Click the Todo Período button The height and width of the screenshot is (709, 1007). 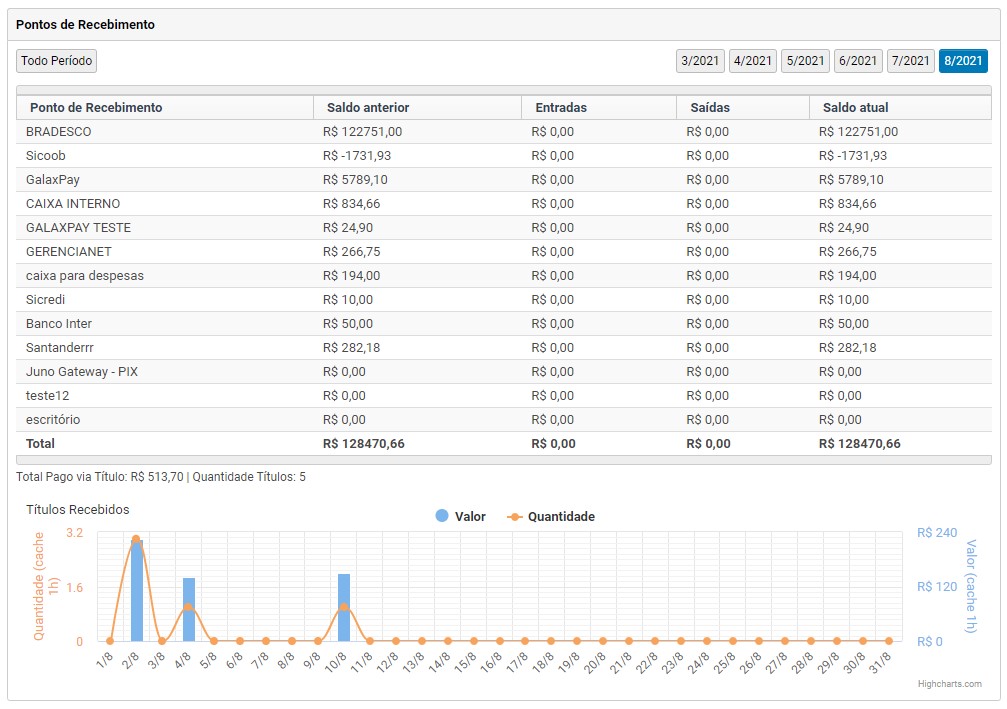pyautogui.click(x=57, y=61)
